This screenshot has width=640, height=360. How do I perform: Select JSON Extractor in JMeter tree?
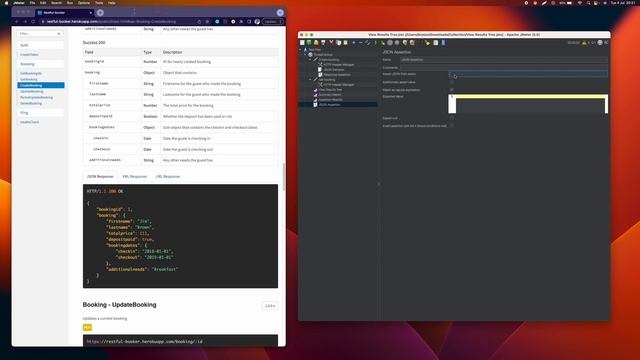pyautogui.click(x=334, y=70)
